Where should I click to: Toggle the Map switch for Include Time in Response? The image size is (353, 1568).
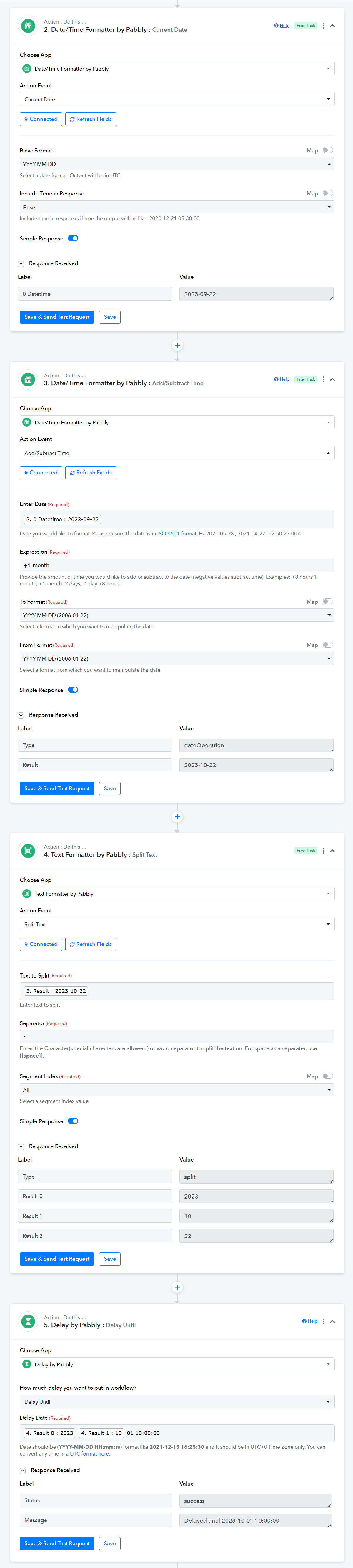[327, 194]
